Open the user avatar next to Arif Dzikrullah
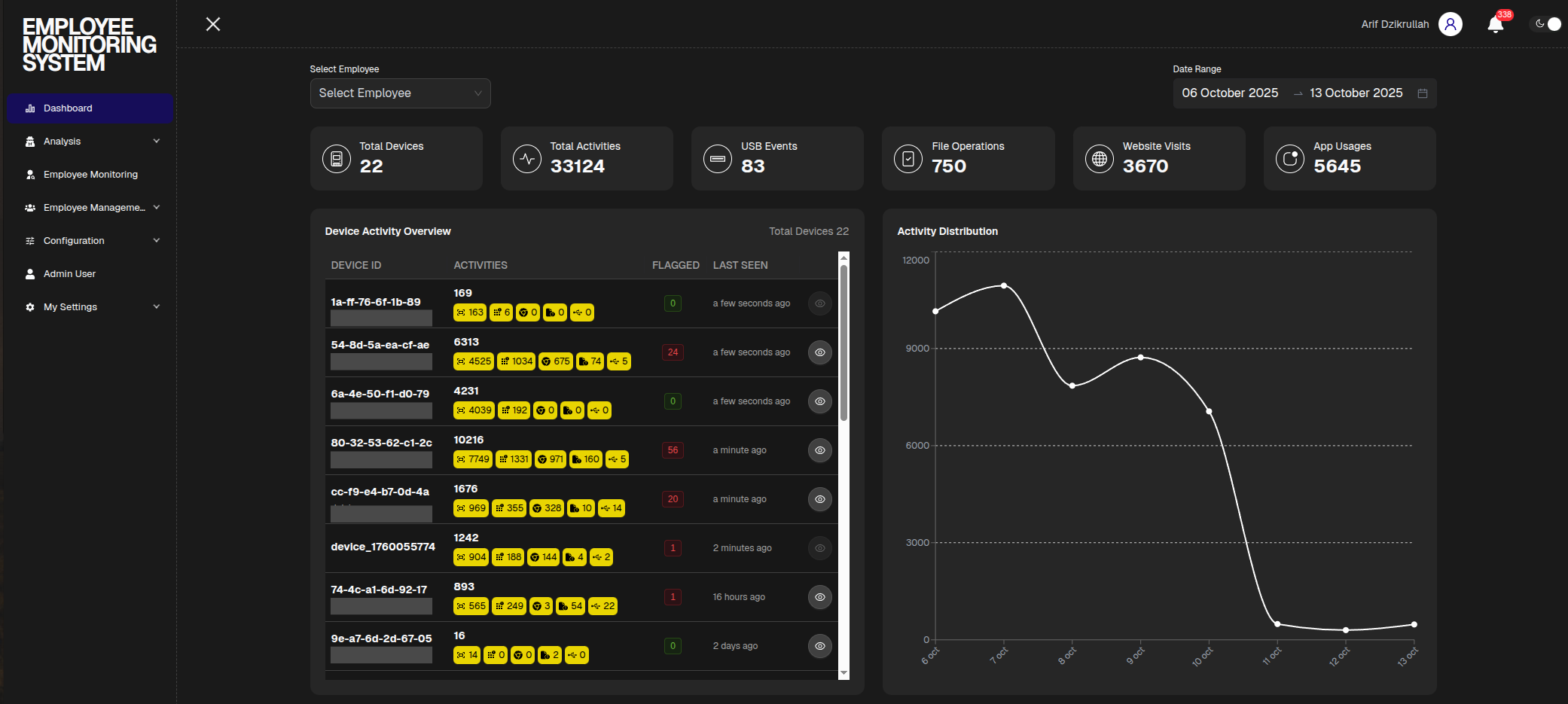The image size is (1568, 704). coord(1451,24)
